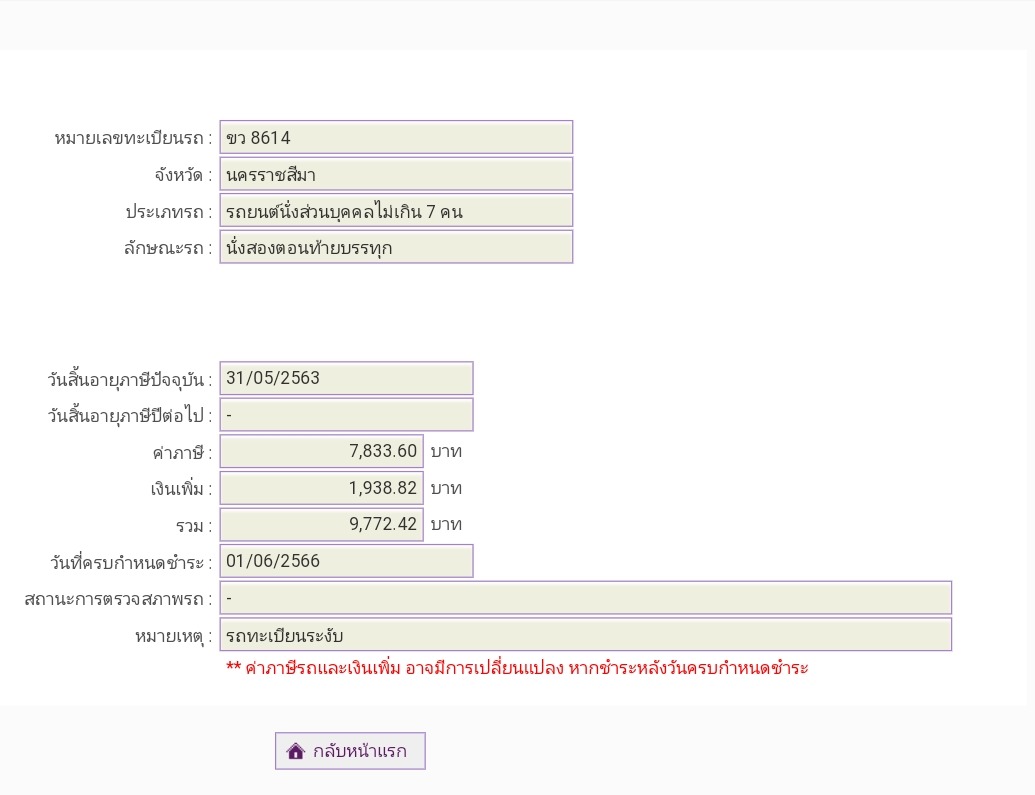Click บาท unit beside เงินเพิ่ม amount
Image resolution: width=1035 pixels, height=795 pixels.
[x=446, y=489]
